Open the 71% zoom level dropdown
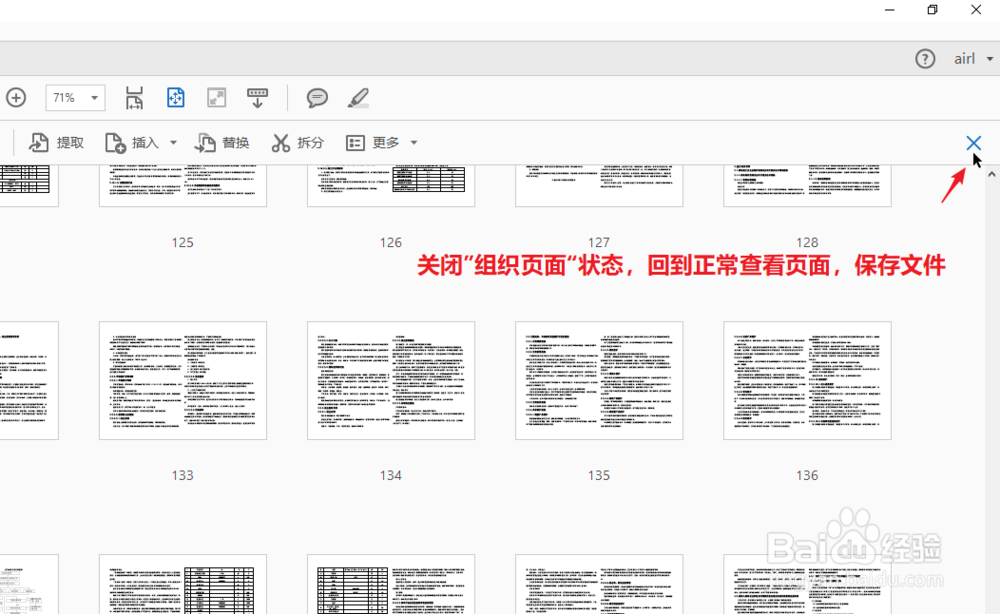Screen dimensions: 1000x614 tap(75, 98)
